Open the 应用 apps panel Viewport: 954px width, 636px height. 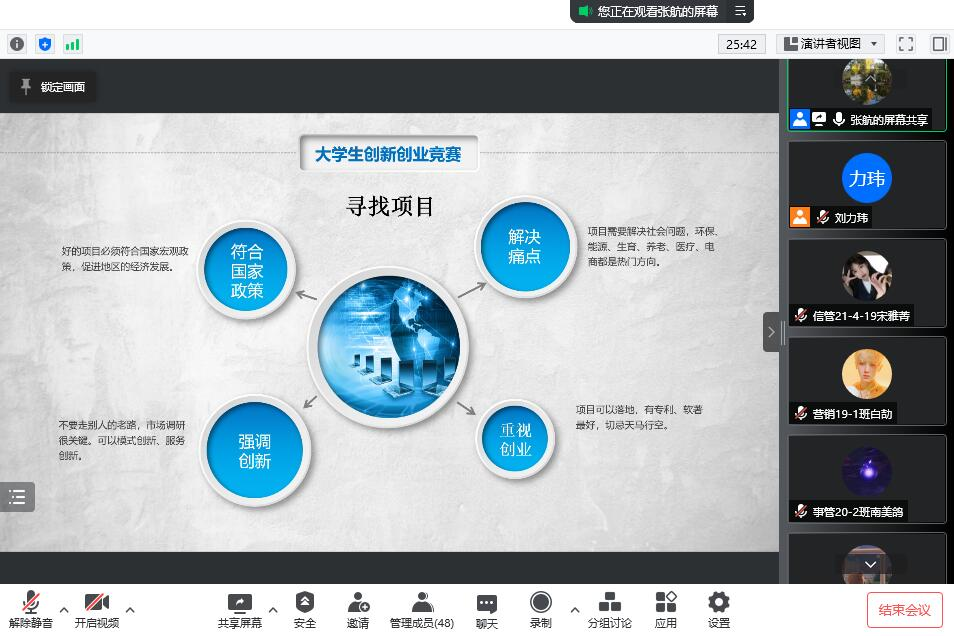pyautogui.click(x=666, y=609)
